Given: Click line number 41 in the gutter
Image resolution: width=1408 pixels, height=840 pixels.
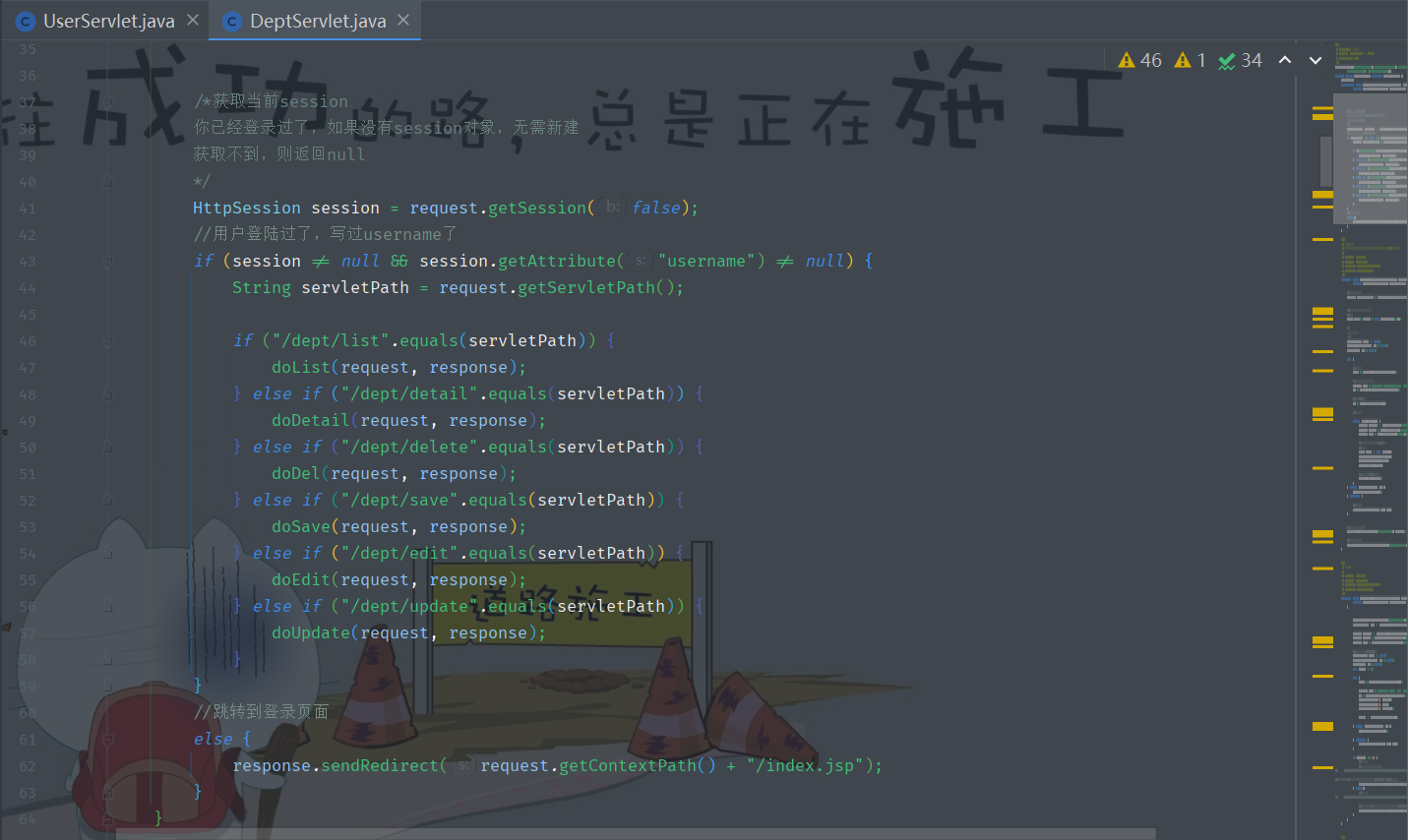Looking at the screenshot, I should (x=27, y=209).
